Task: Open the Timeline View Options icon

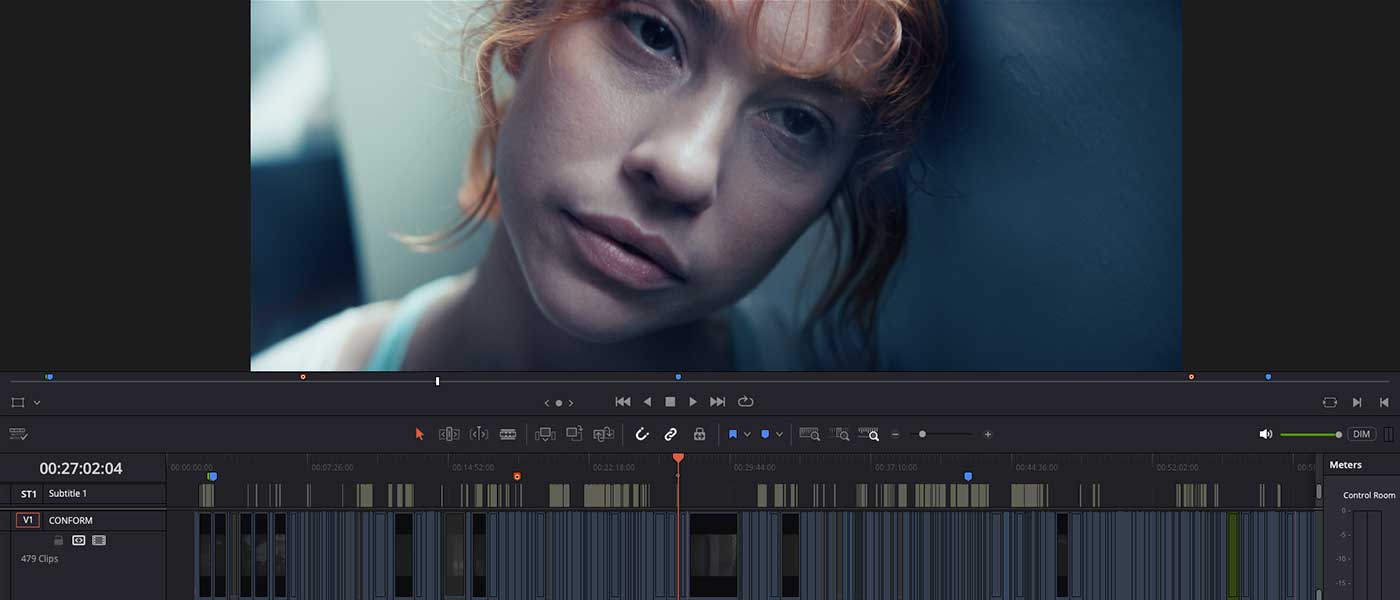Action: click(18, 434)
